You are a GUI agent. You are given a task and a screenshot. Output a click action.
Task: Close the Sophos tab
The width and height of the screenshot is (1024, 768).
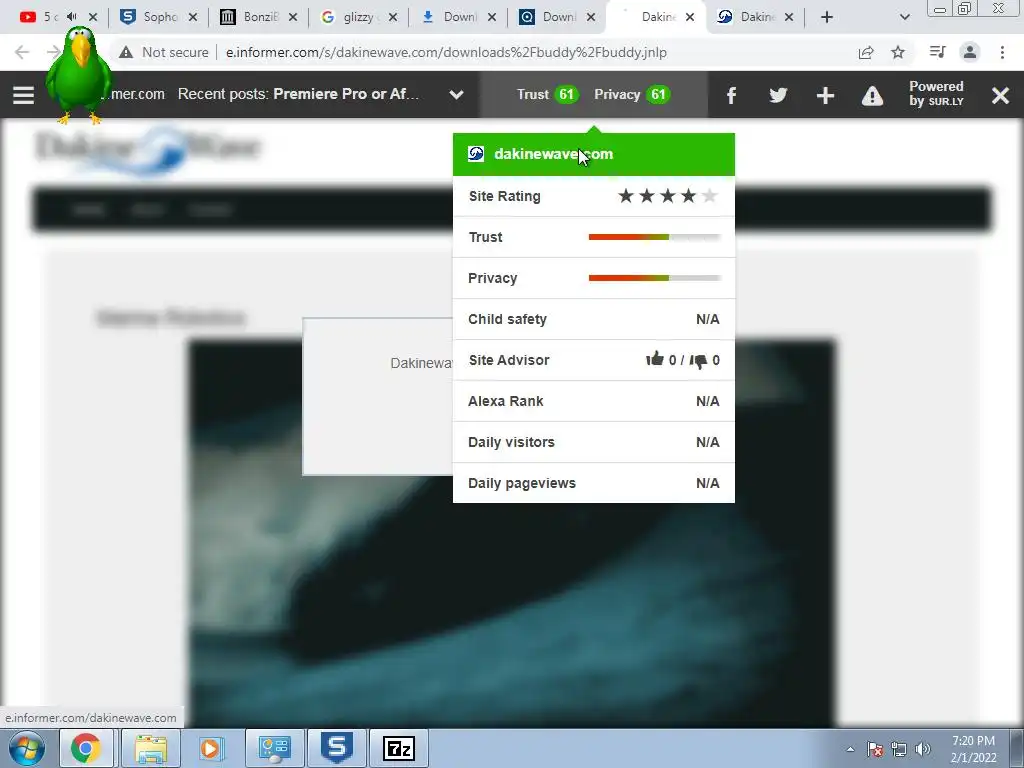pos(193,18)
